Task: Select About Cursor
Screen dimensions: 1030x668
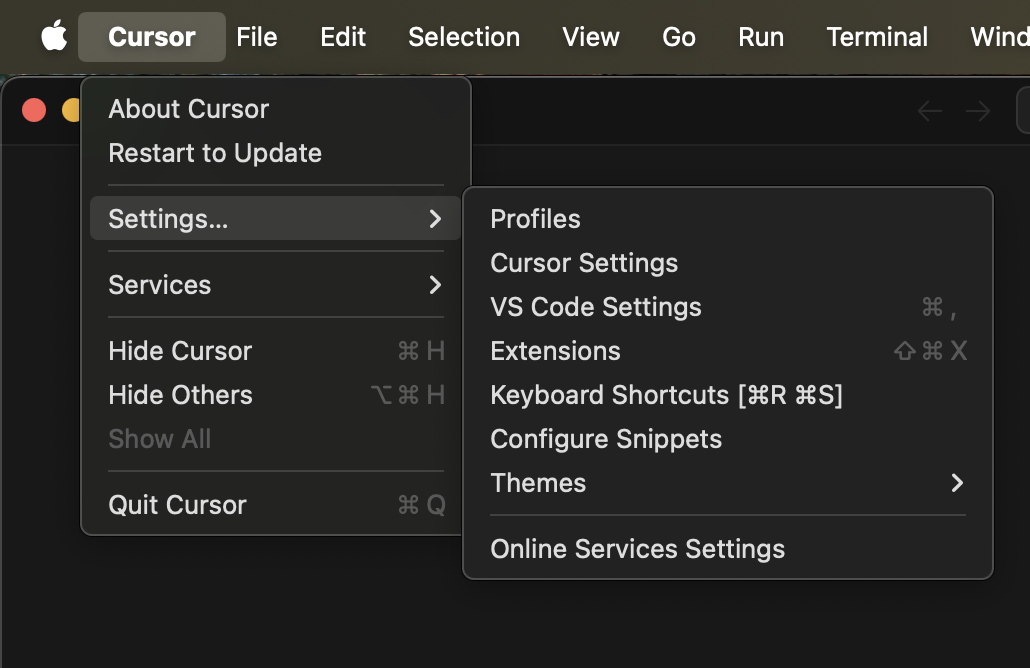Action: click(x=188, y=108)
